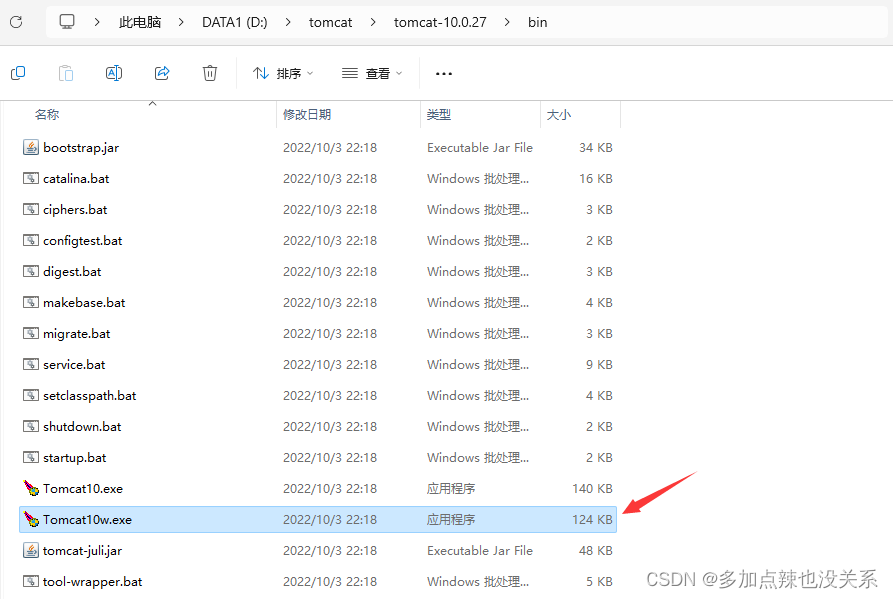Select the file name configtest.bat
The image size is (893, 599).
coord(83,240)
